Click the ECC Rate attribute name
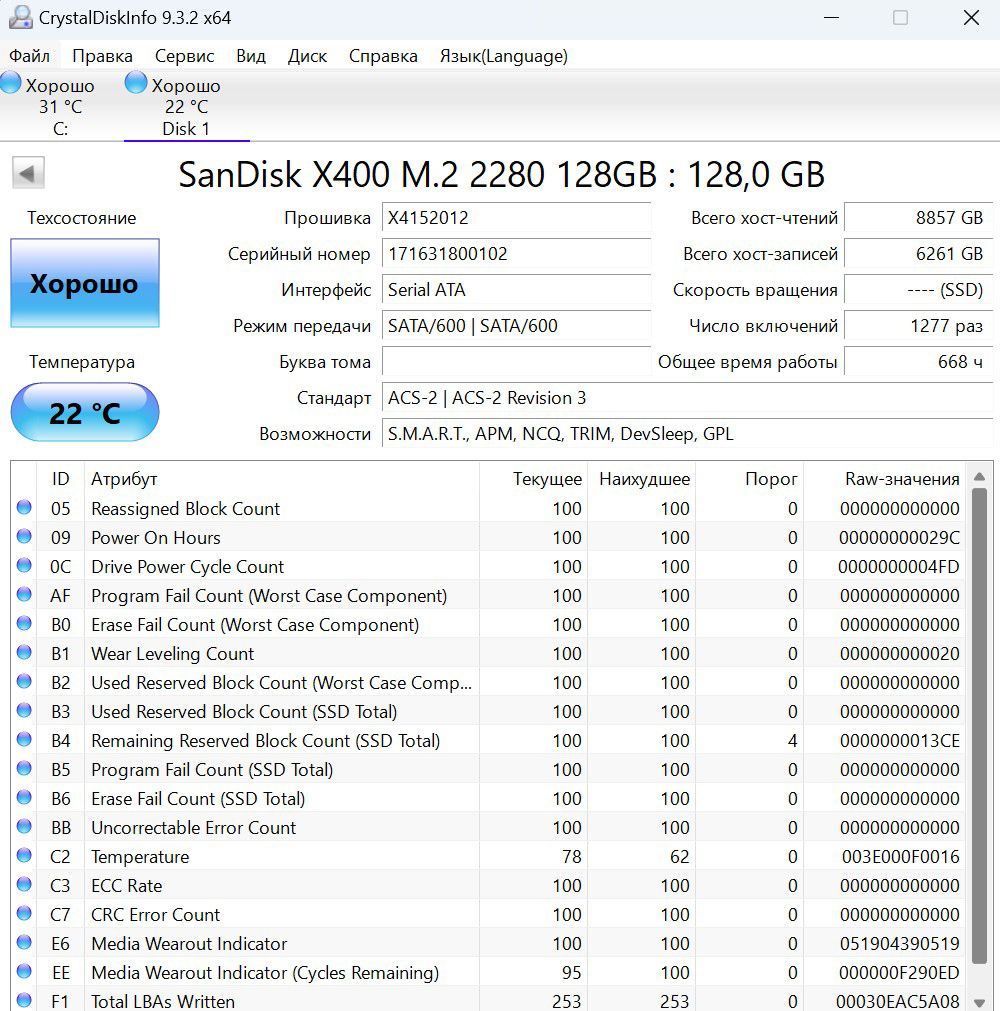 [x=126, y=886]
